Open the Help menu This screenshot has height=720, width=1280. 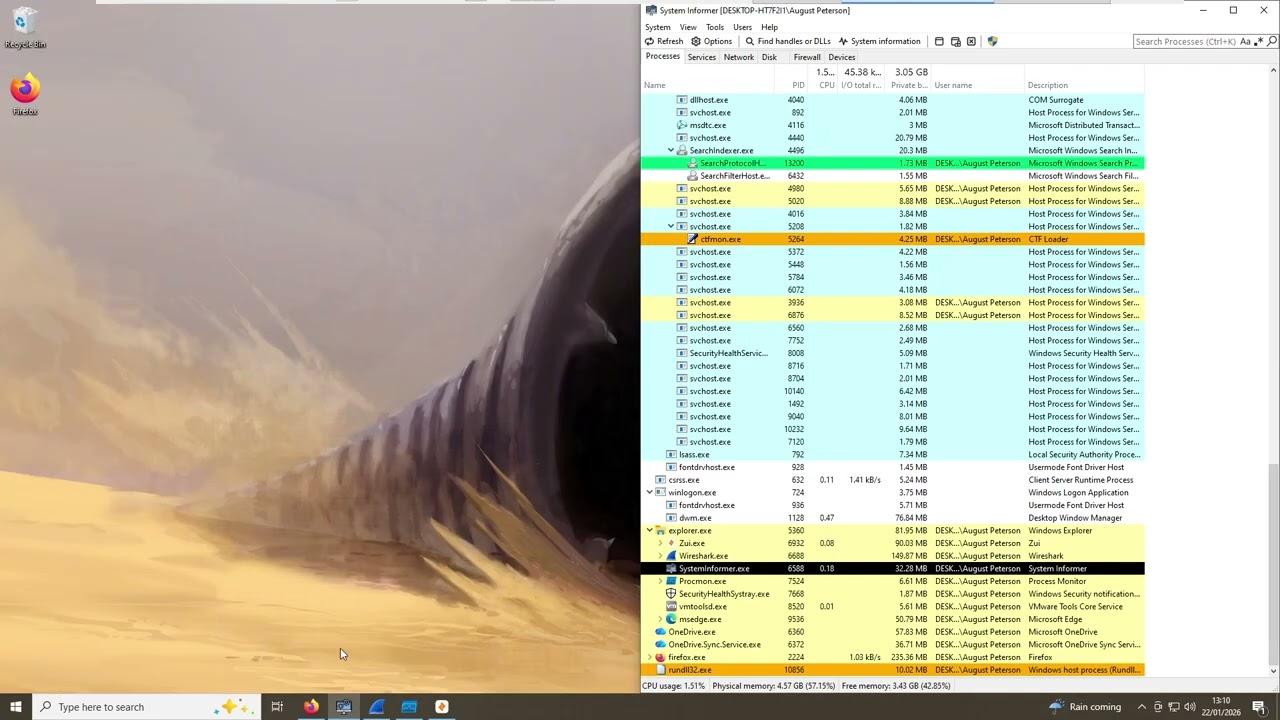769,27
